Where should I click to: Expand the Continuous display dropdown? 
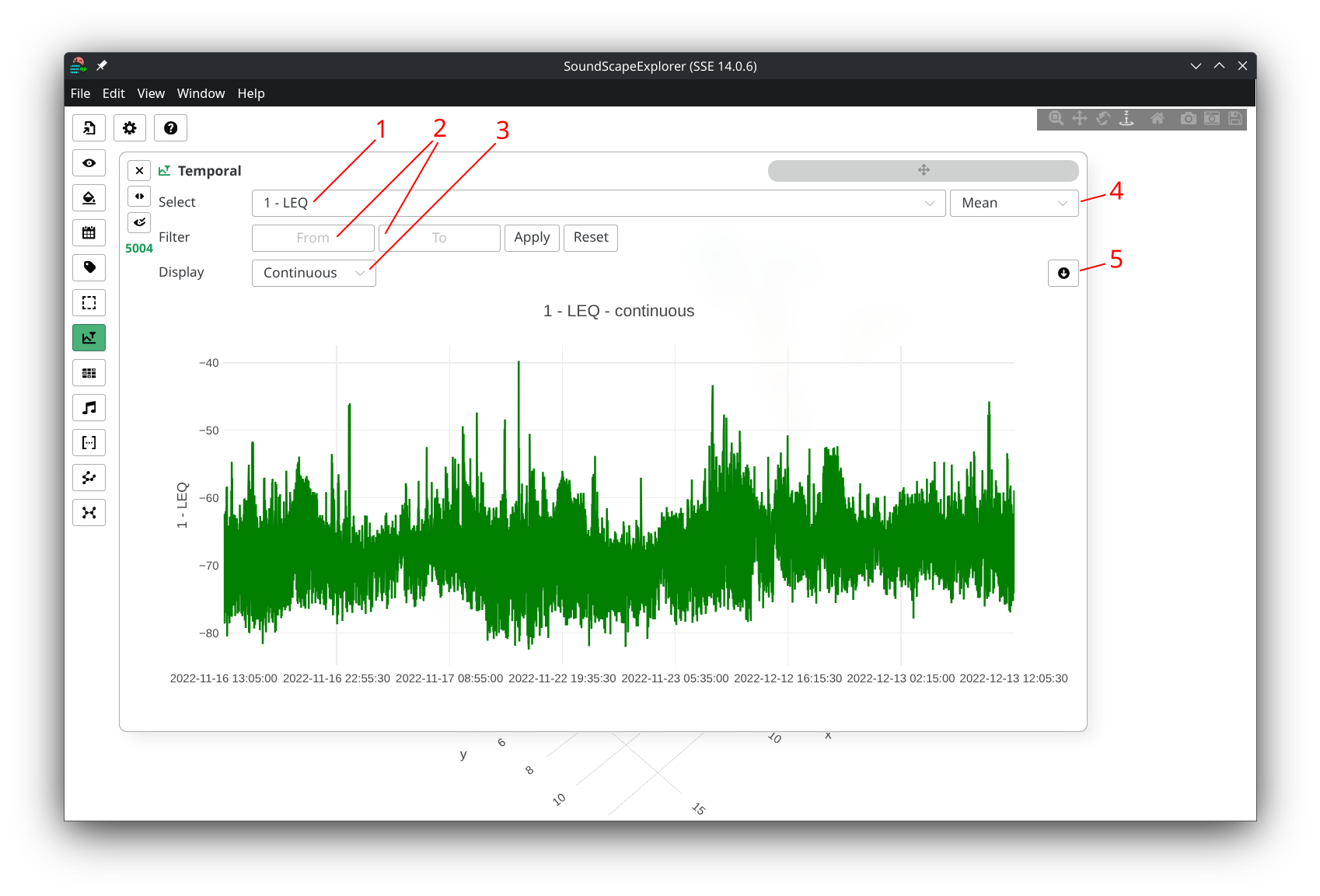(x=313, y=273)
